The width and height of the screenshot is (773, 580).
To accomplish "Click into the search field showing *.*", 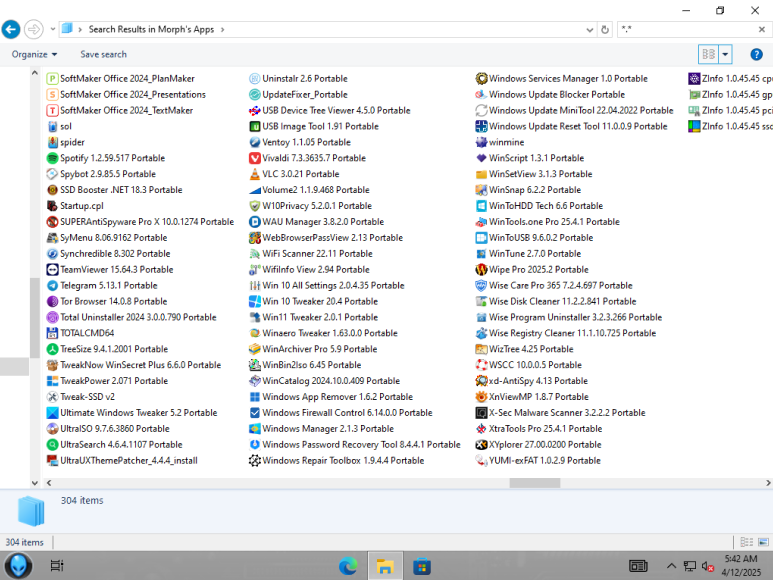I will point(687,30).
